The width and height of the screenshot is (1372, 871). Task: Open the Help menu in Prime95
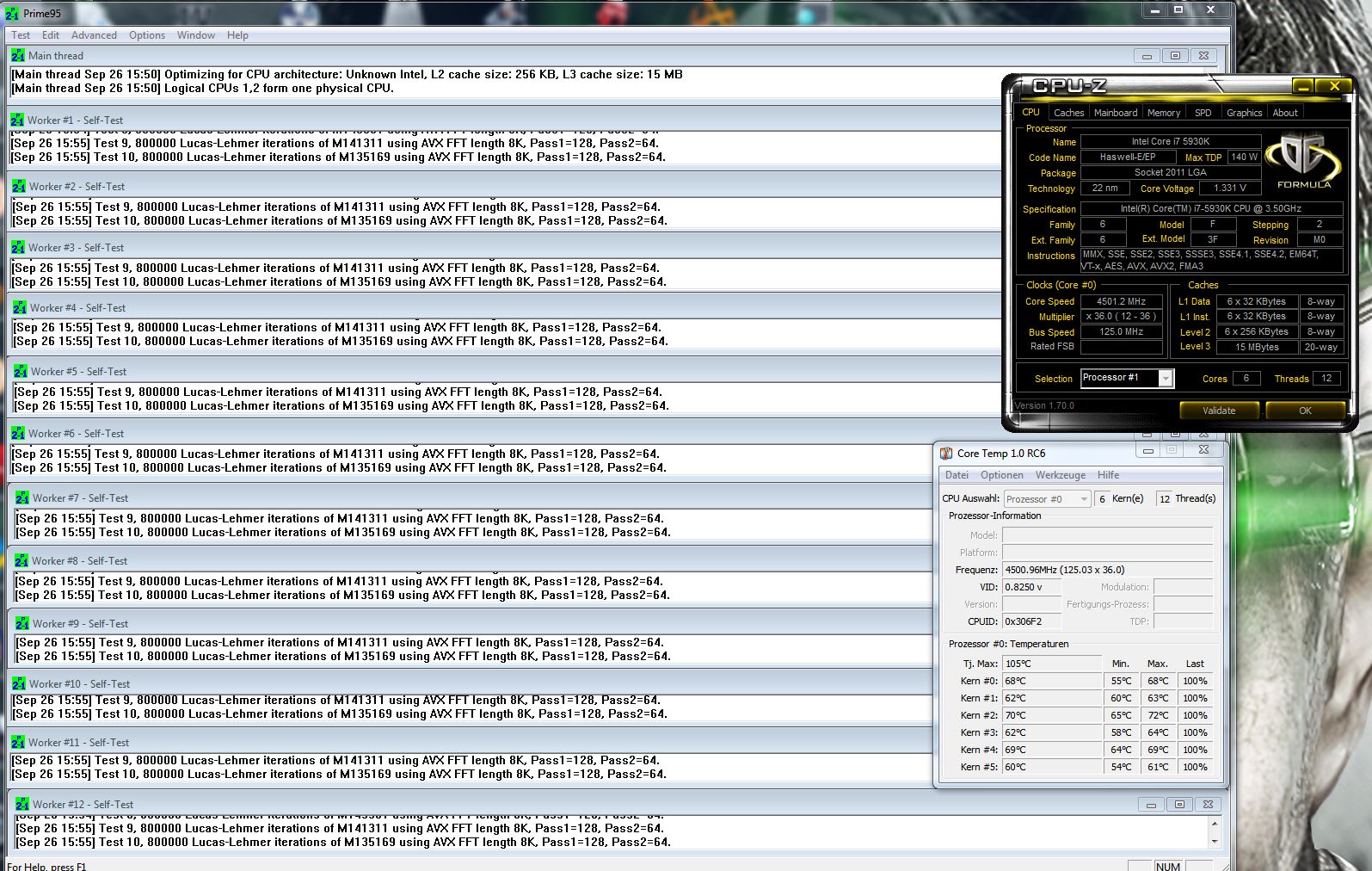click(x=237, y=35)
